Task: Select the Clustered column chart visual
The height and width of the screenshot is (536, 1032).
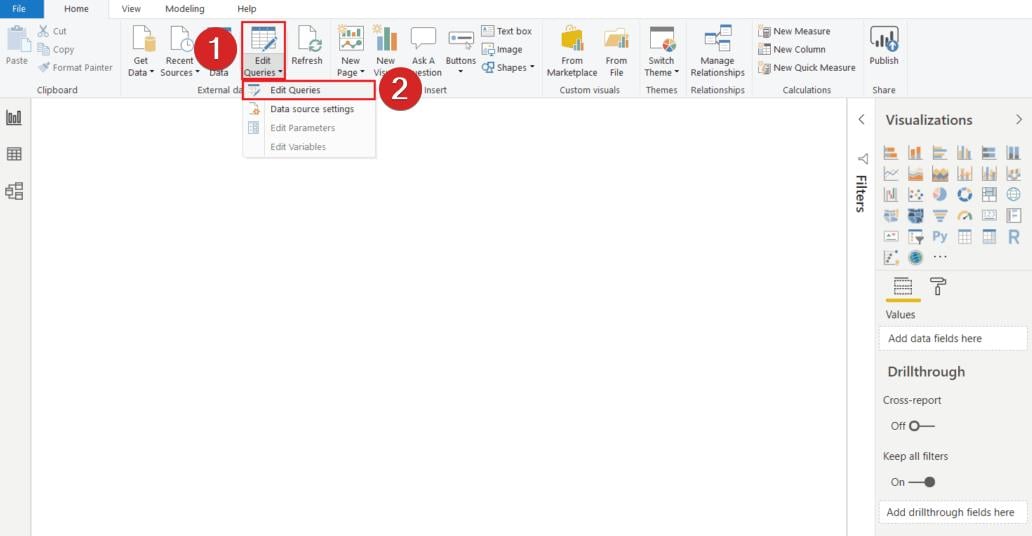Action: 964,153
